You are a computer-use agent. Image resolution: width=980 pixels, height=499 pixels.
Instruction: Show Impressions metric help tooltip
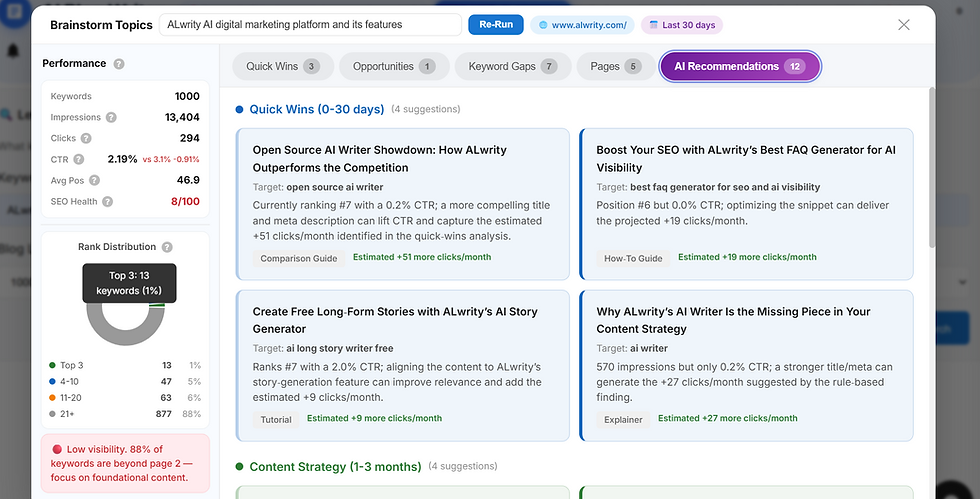111,118
